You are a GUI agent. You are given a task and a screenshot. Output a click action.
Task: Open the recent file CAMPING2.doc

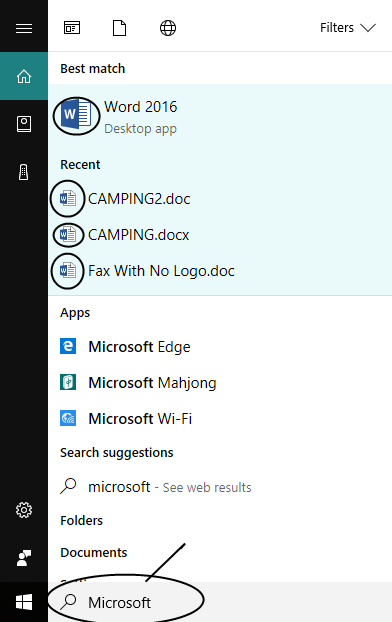(x=220, y=198)
